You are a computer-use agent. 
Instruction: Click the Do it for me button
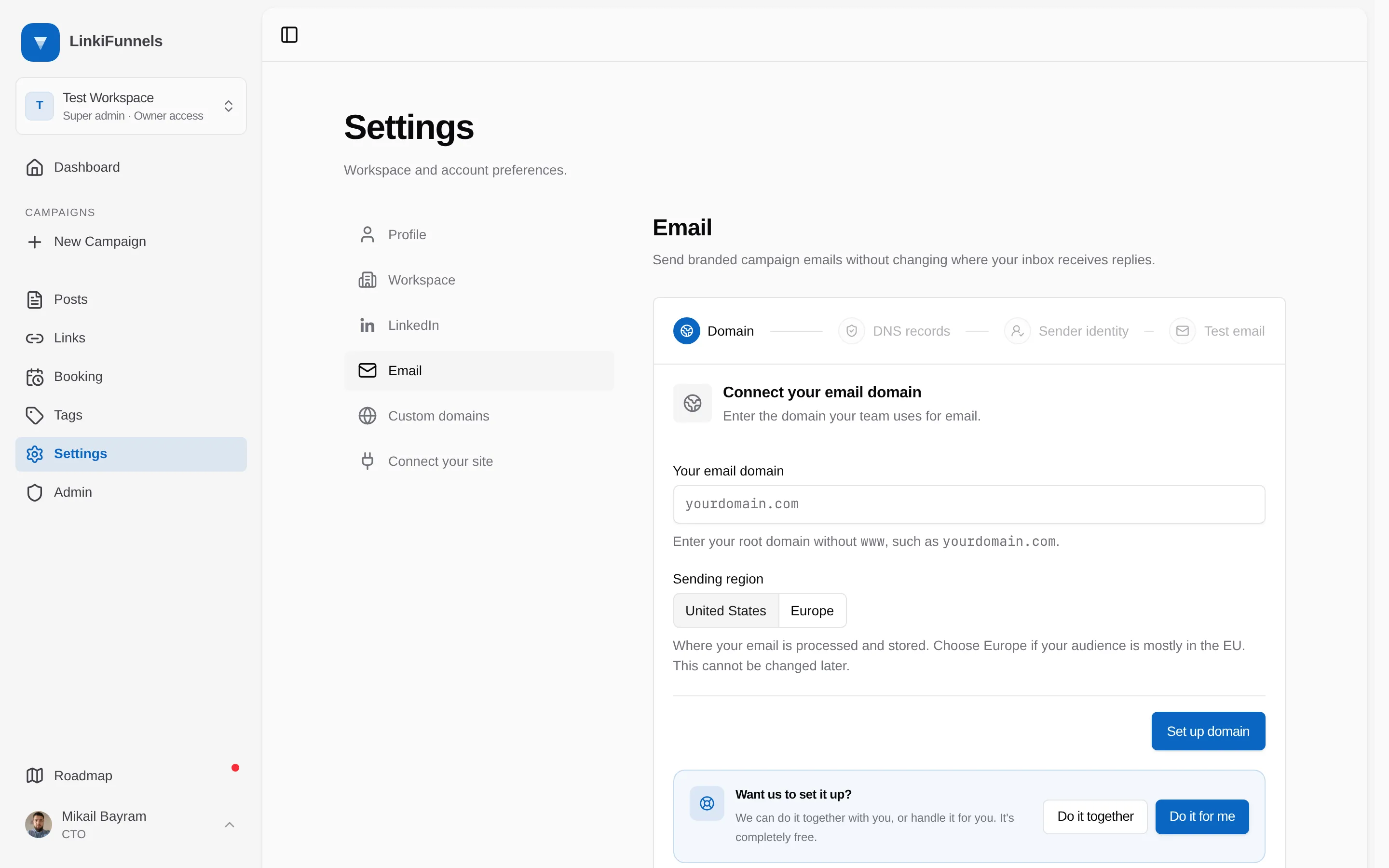tap(1202, 816)
